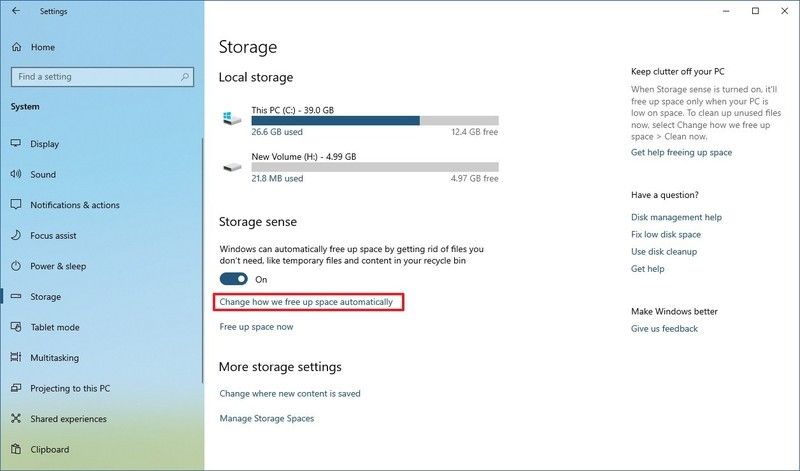Open Manage Storage Spaces link
This screenshot has height=471, width=800.
click(x=267, y=418)
